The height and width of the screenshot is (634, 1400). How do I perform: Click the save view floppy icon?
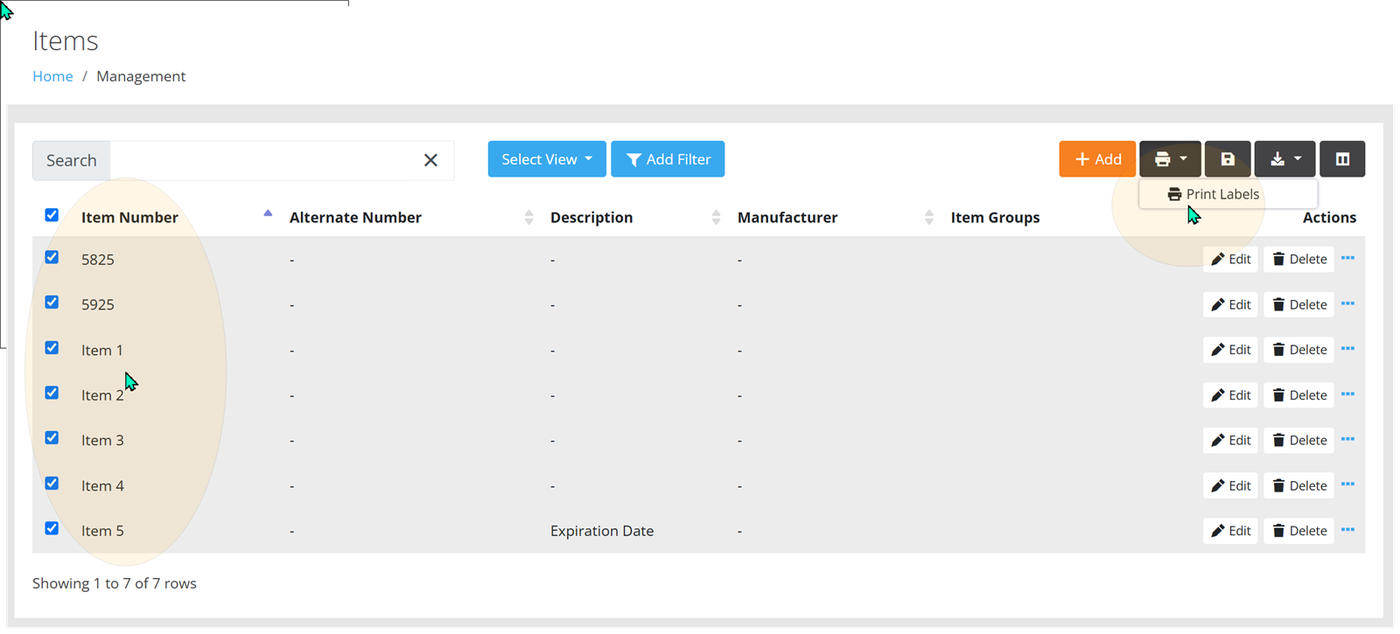click(x=1228, y=159)
